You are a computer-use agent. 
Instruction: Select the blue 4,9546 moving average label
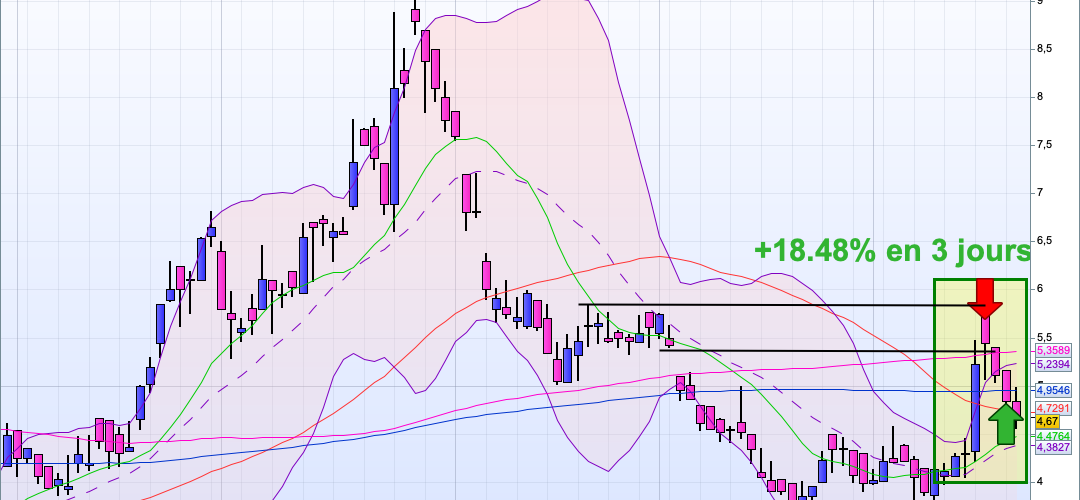coord(1054,390)
